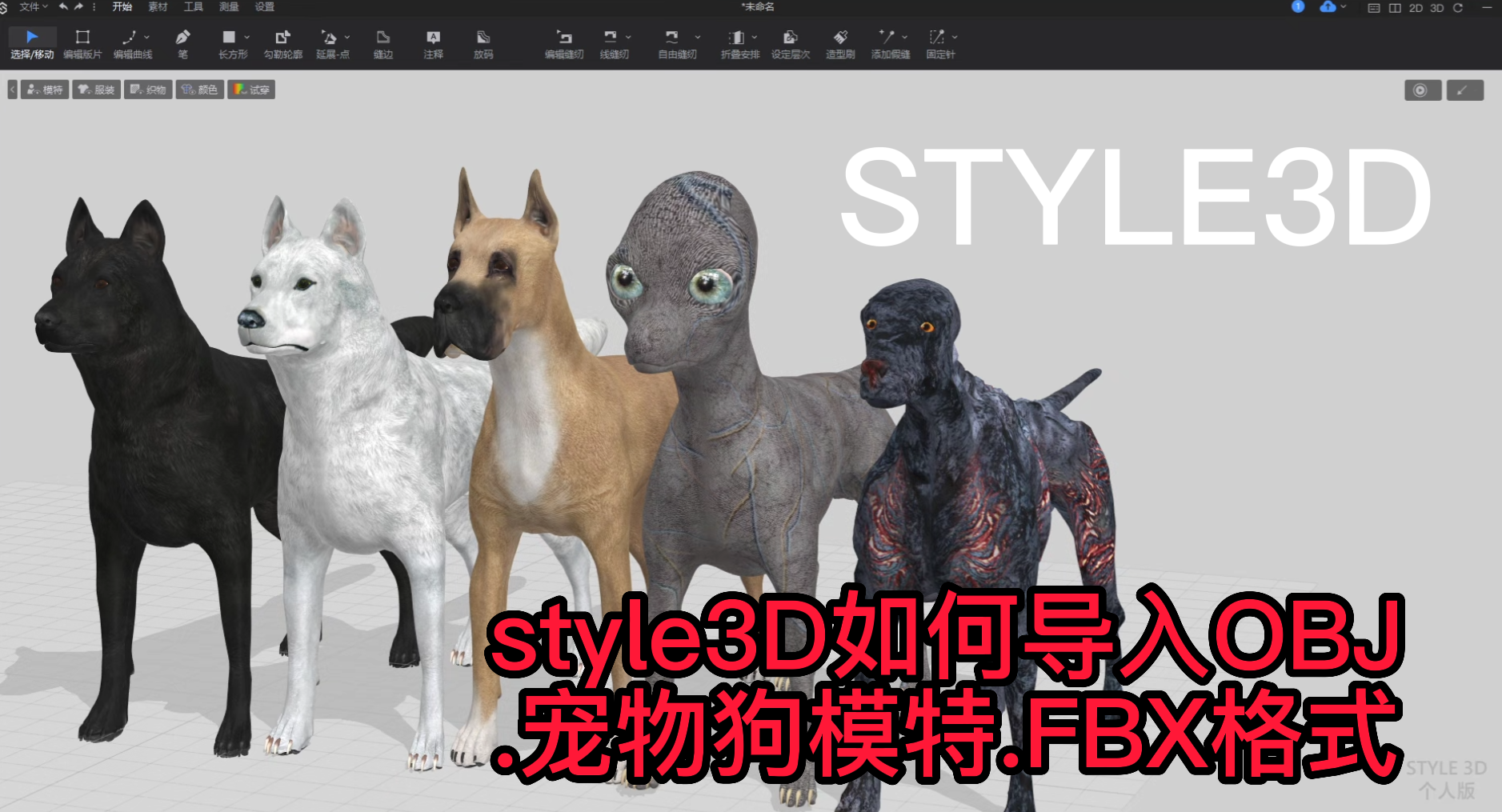Choose the 添加假缝 add tack tool
The width and height of the screenshot is (1502, 812).
[891, 44]
